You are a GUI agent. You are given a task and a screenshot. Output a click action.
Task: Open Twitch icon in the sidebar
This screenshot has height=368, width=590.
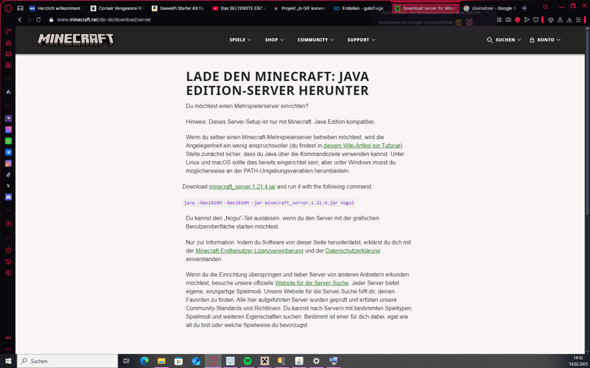[8, 119]
